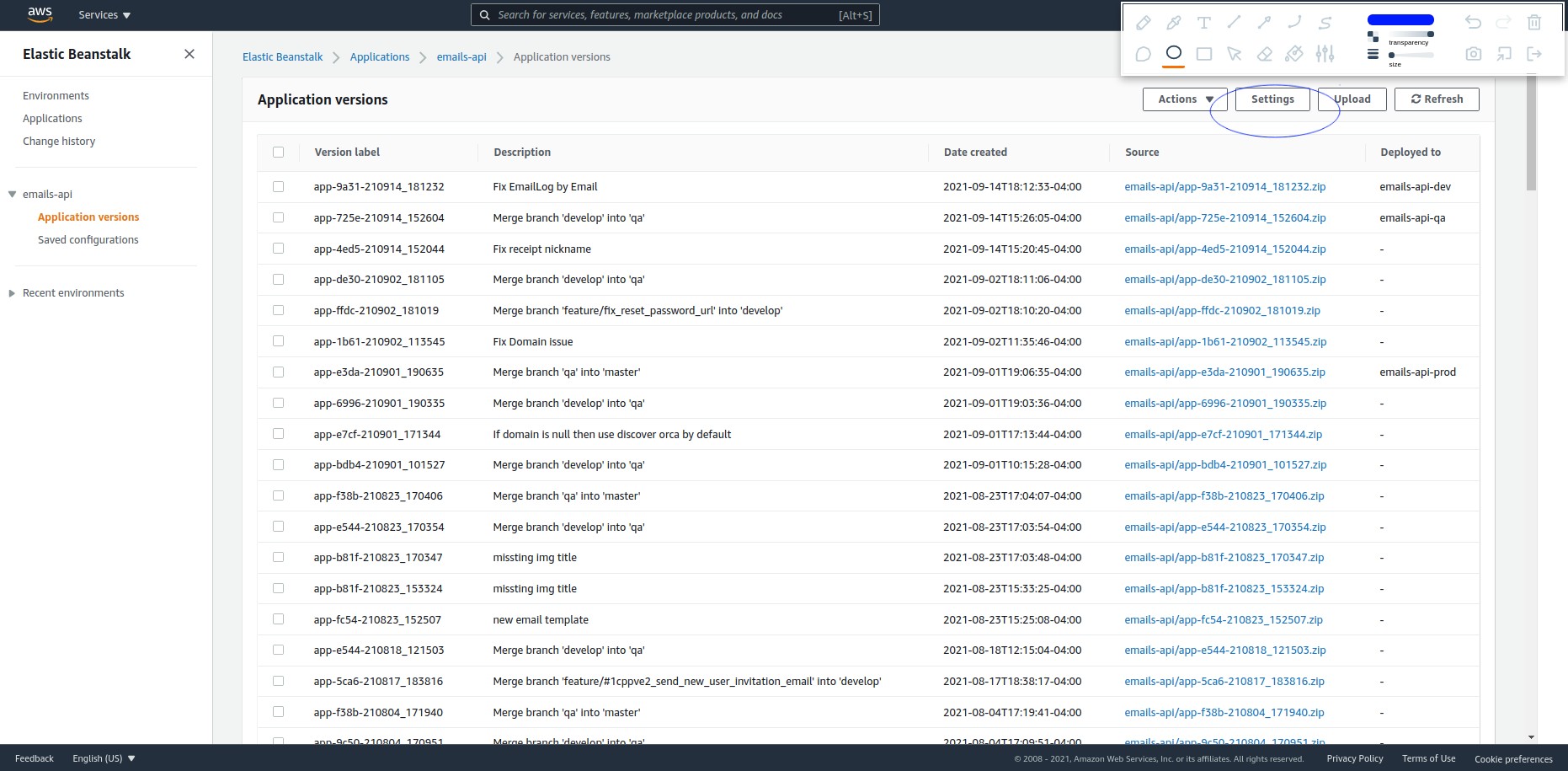
Task: Open Elastic Beanstalk breadcrumb link
Action: [x=282, y=57]
